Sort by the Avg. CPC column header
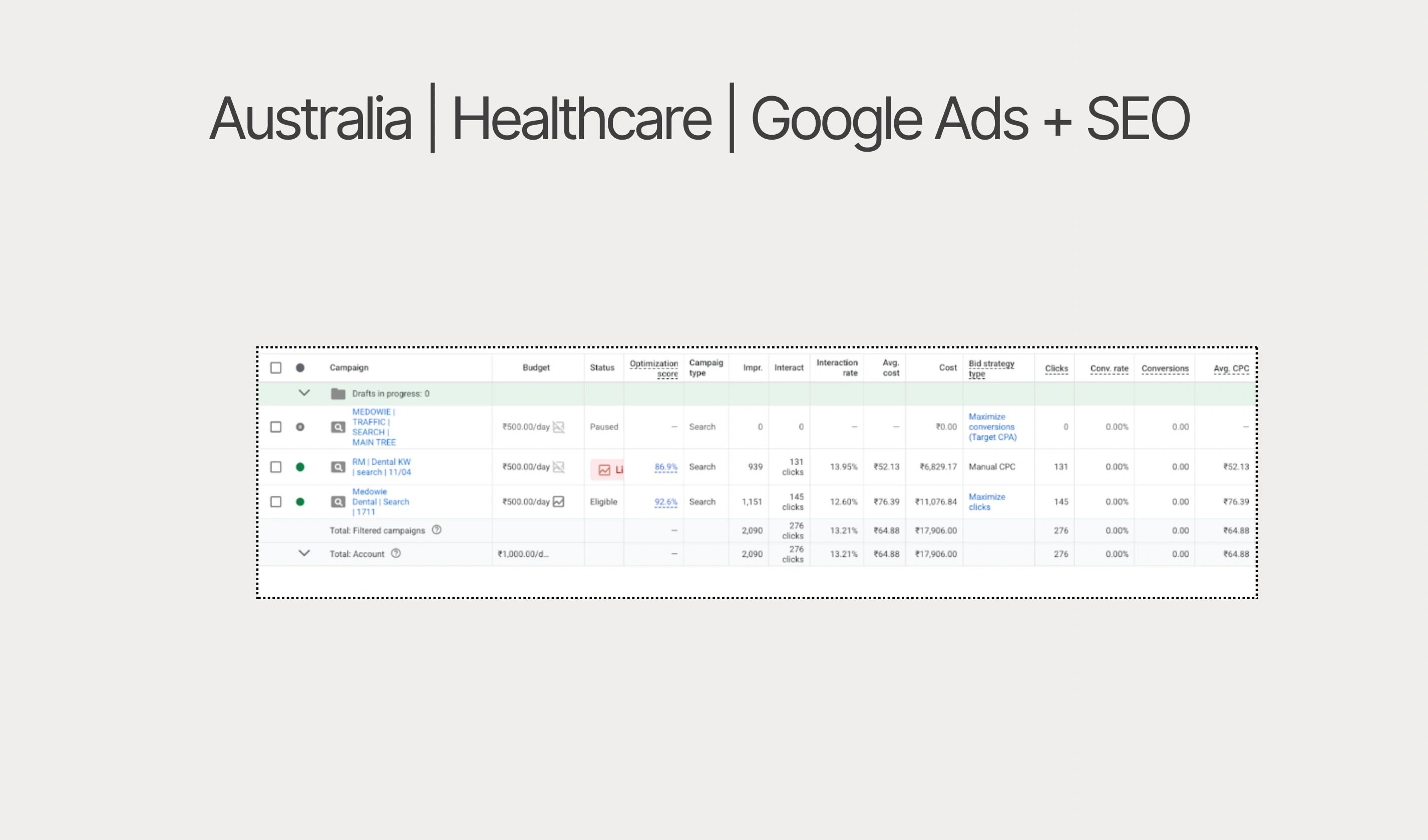Viewport: 1428px width, 840px height. pyautogui.click(x=1231, y=368)
